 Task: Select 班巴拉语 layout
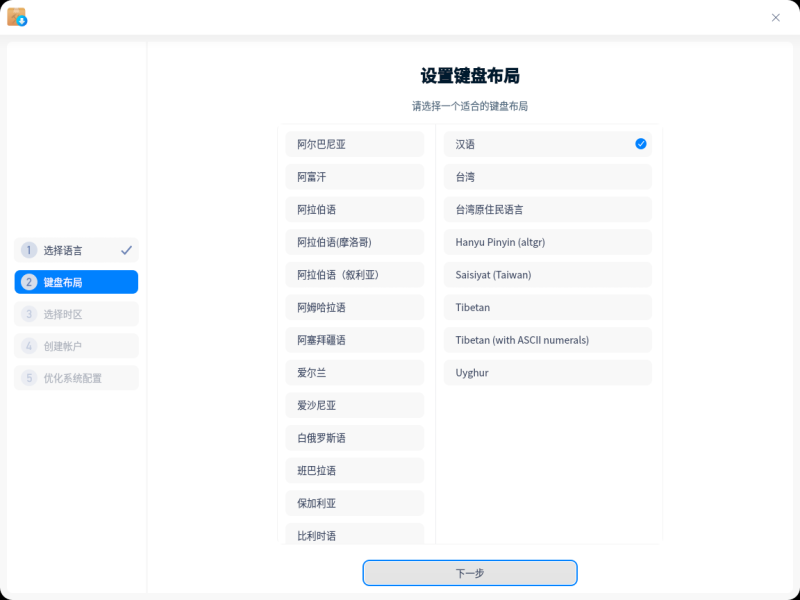(x=355, y=471)
